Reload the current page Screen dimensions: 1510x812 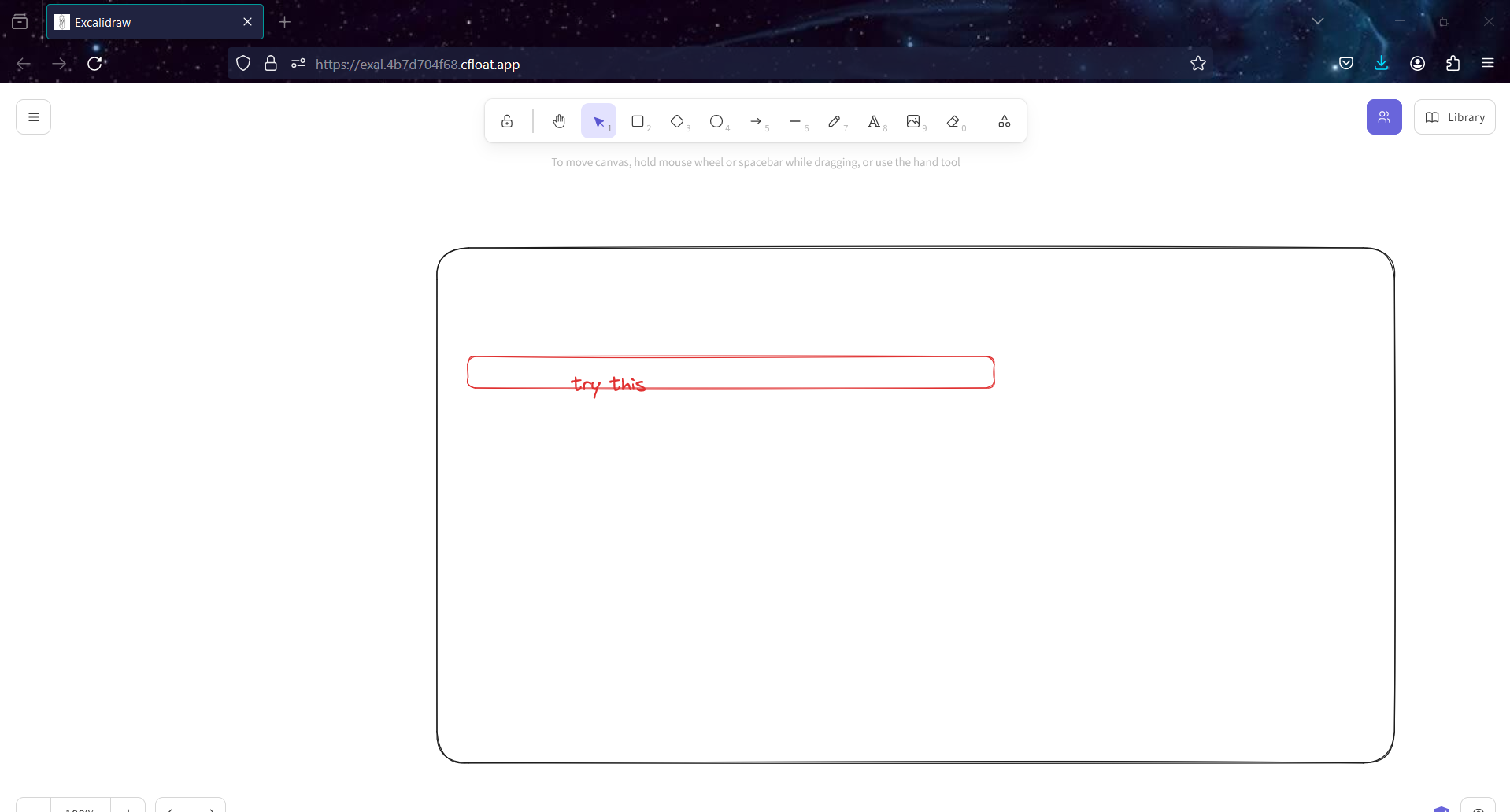tap(94, 64)
